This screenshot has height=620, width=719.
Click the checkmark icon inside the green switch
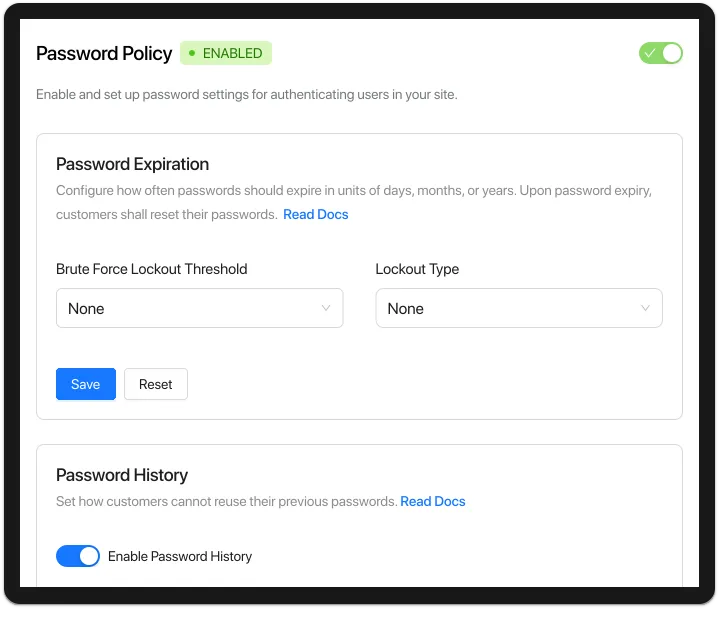[x=649, y=53]
